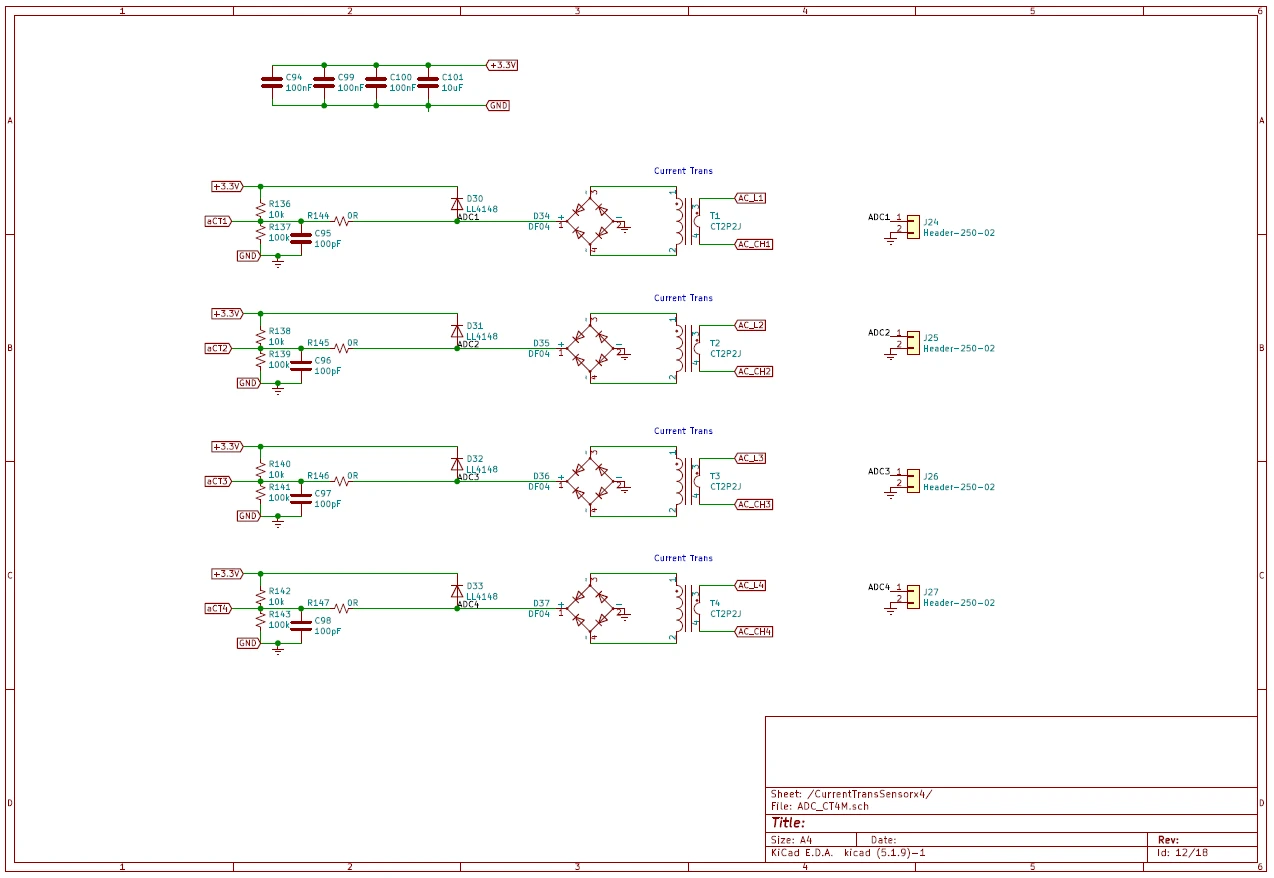Select the T4 CT2P2J transformer symbol
This screenshot has width=1274, height=878.
[688, 608]
